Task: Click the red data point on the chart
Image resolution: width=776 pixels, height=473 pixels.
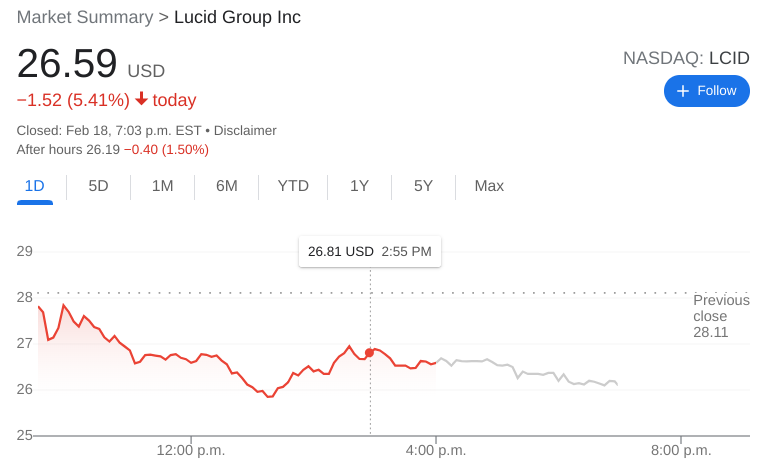Action: tap(370, 353)
